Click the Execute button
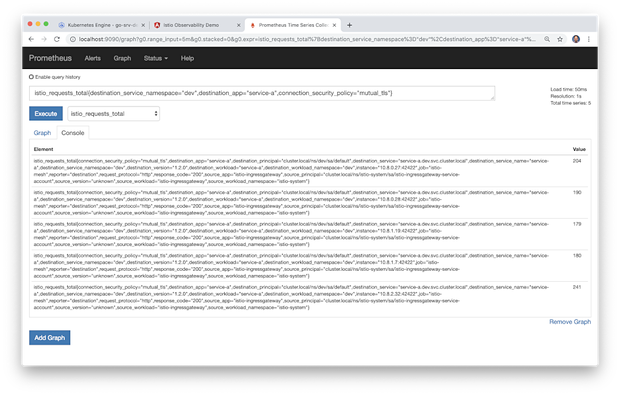620x395 pixels. pos(46,113)
